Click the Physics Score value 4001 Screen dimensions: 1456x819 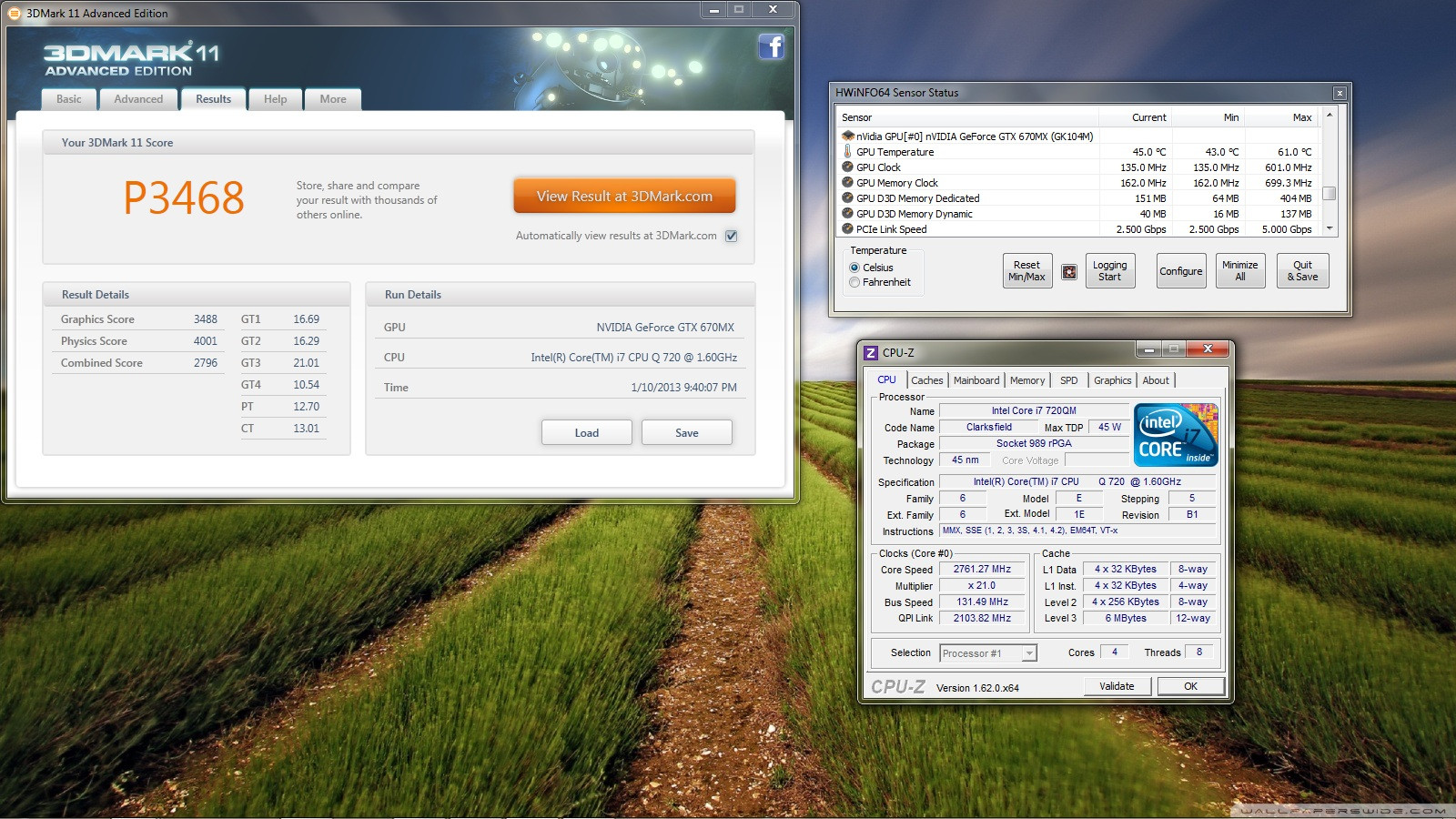pyautogui.click(x=206, y=341)
